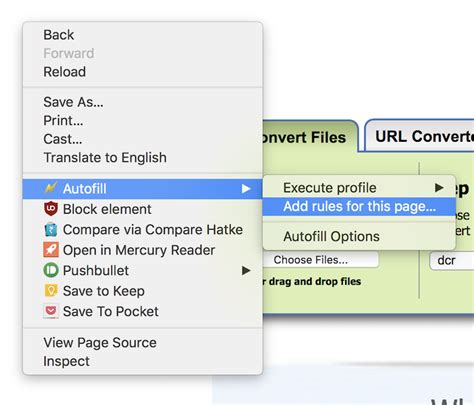The height and width of the screenshot is (405, 474).
Task: Click the Pushbullet green icon
Action: click(51, 270)
